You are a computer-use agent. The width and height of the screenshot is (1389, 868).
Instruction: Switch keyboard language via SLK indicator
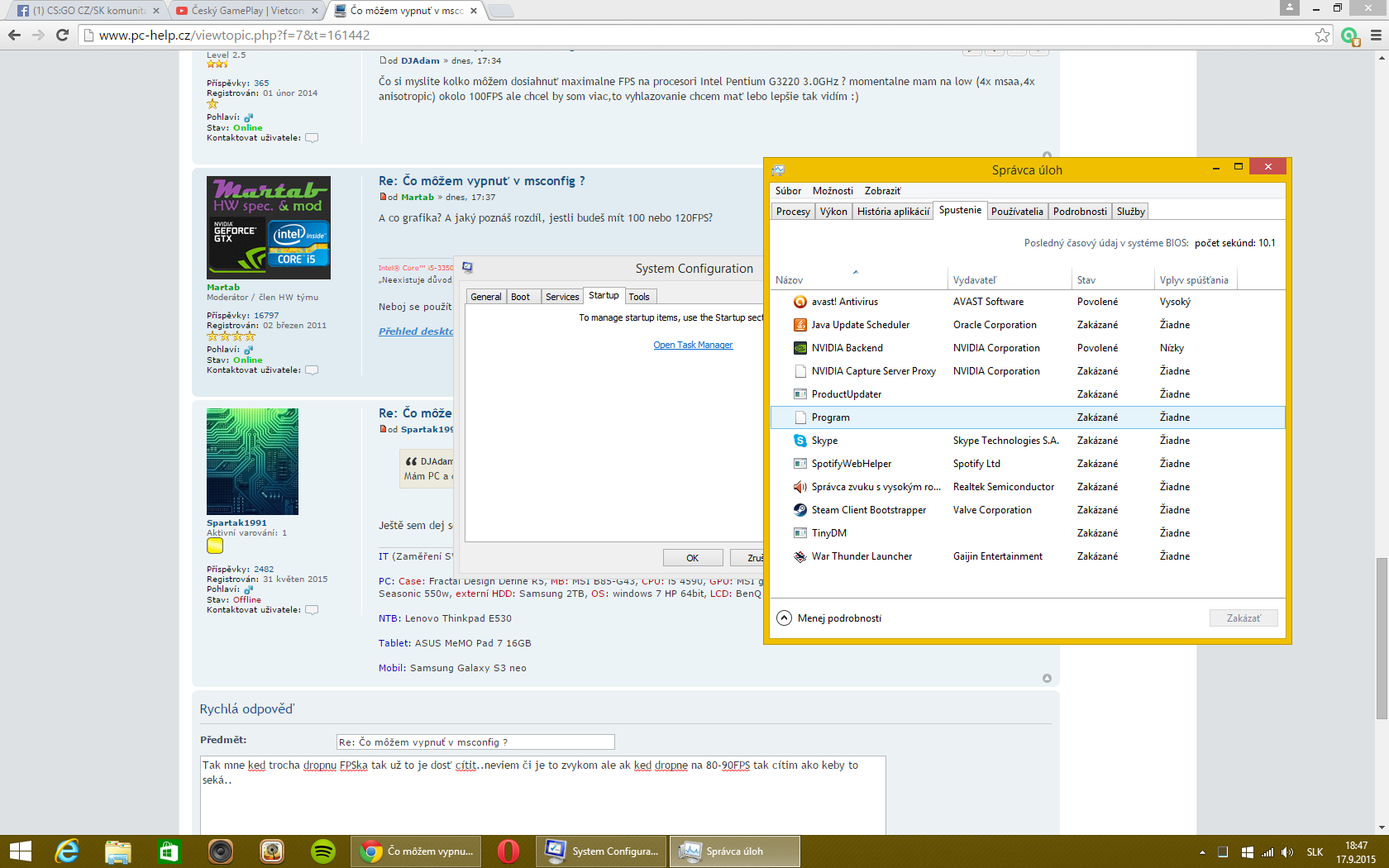pyautogui.click(x=1315, y=852)
